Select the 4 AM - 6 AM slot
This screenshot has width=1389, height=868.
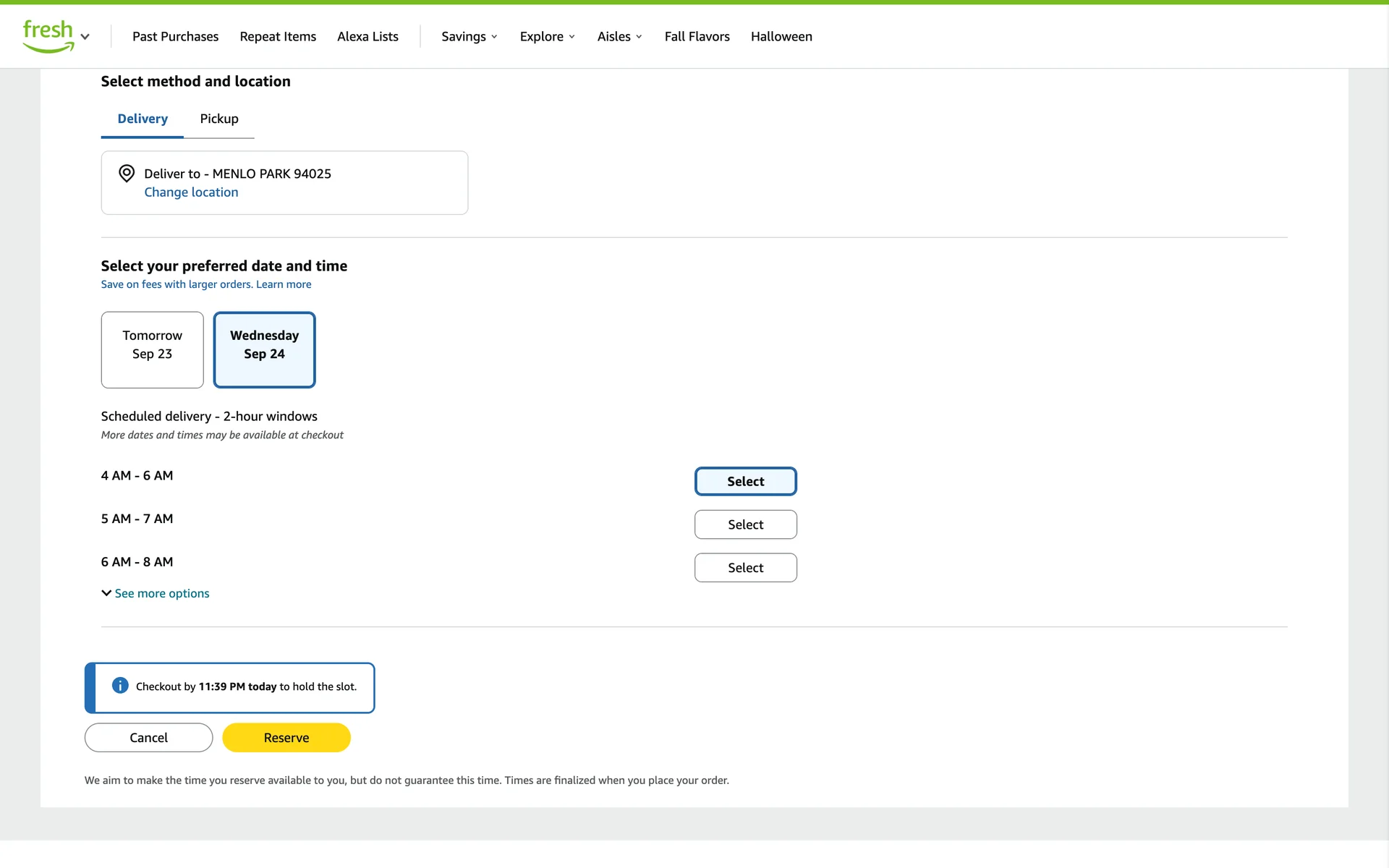(x=745, y=482)
